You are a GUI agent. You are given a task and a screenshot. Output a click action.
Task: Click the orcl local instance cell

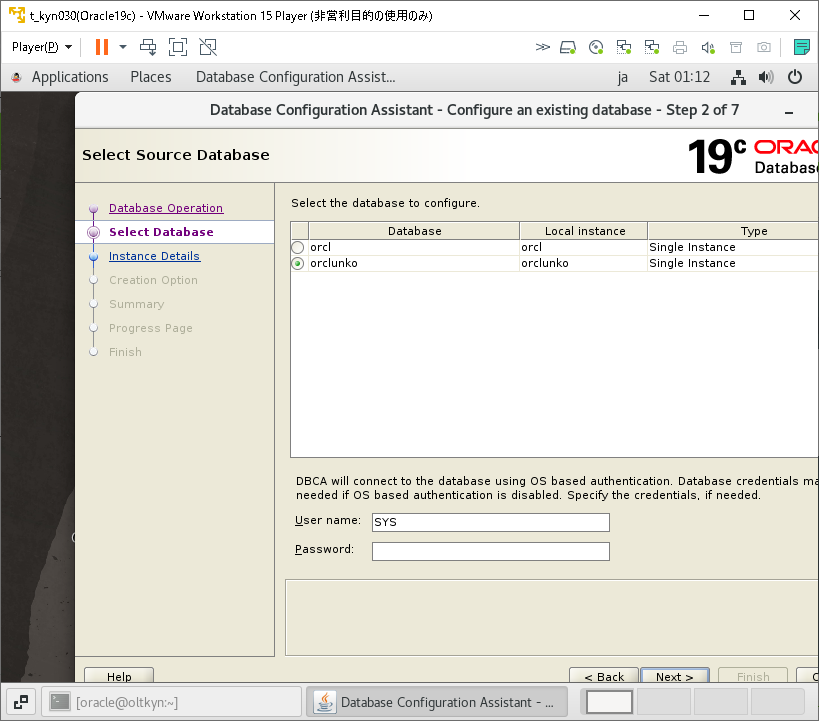pos(583,247)
